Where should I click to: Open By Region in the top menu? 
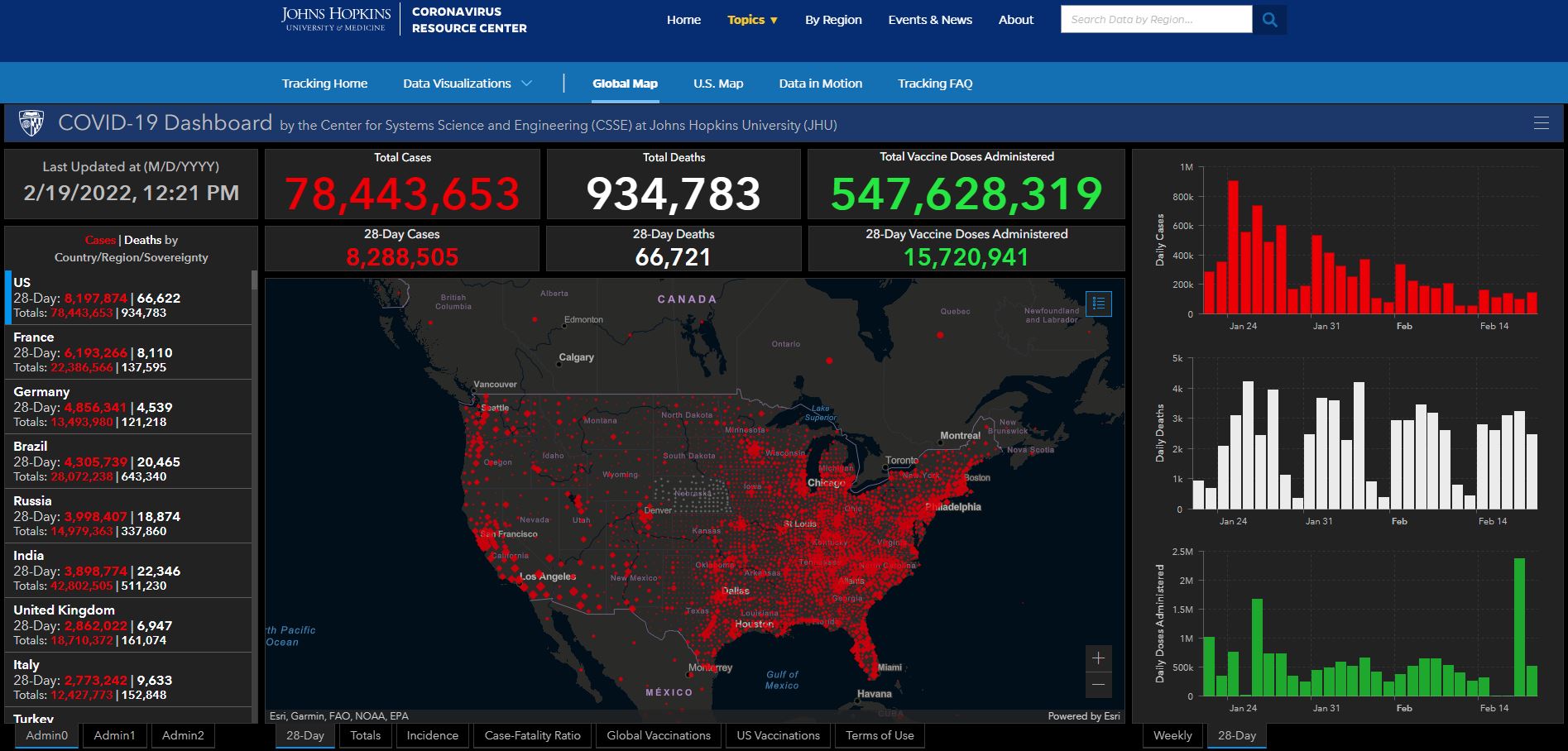(833, 20)
